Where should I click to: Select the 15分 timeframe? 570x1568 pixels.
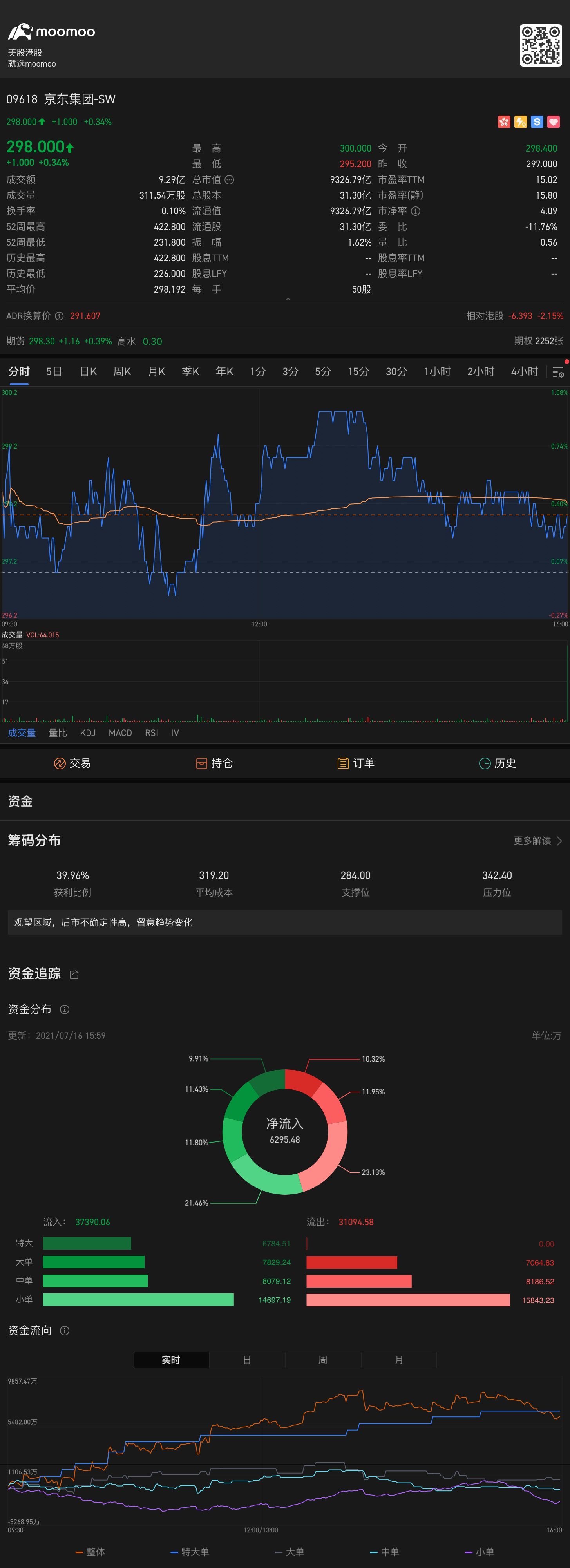tap(358, 371)
